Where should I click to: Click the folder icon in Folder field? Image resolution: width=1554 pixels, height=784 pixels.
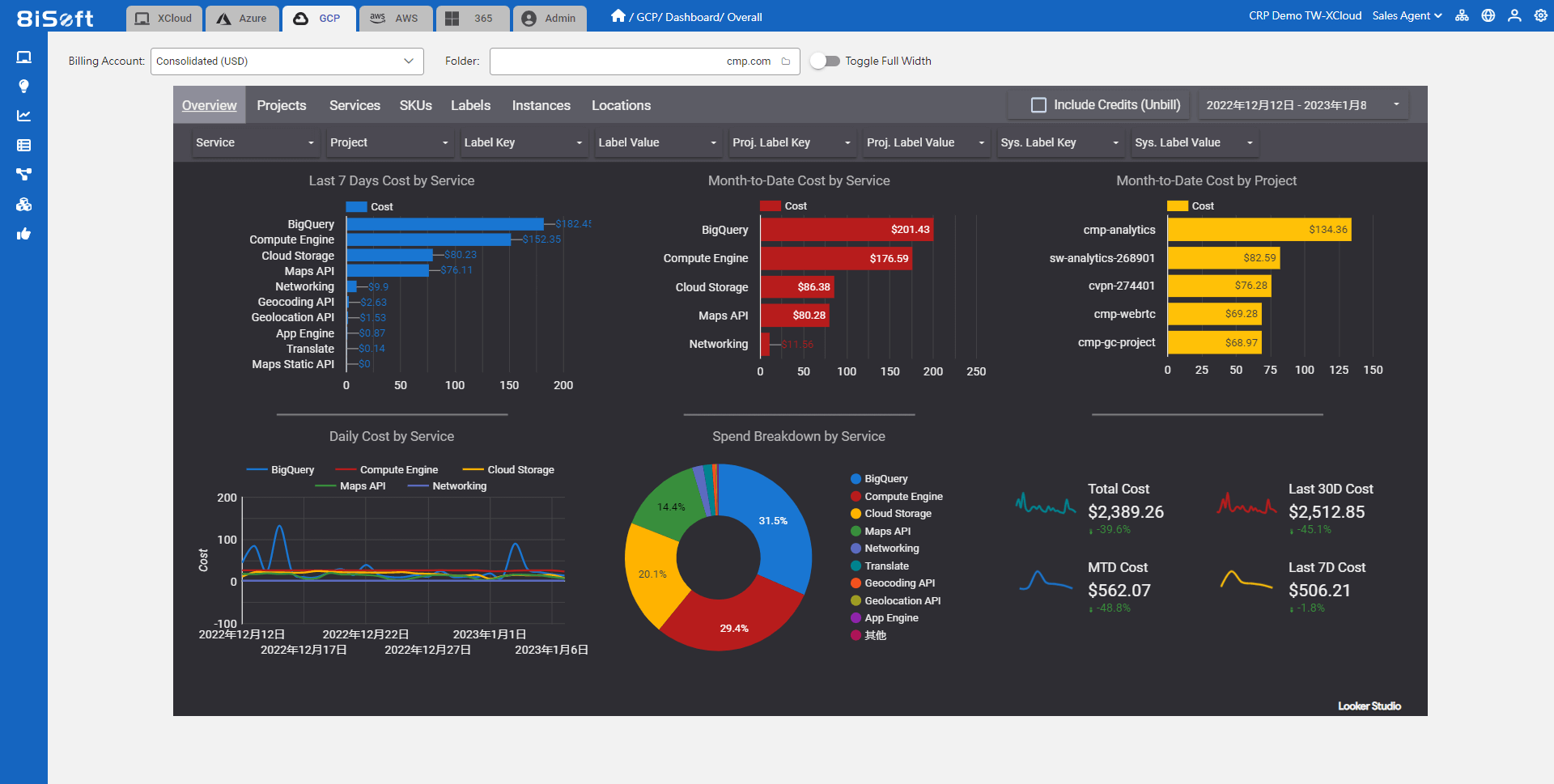tap(785, 61)
